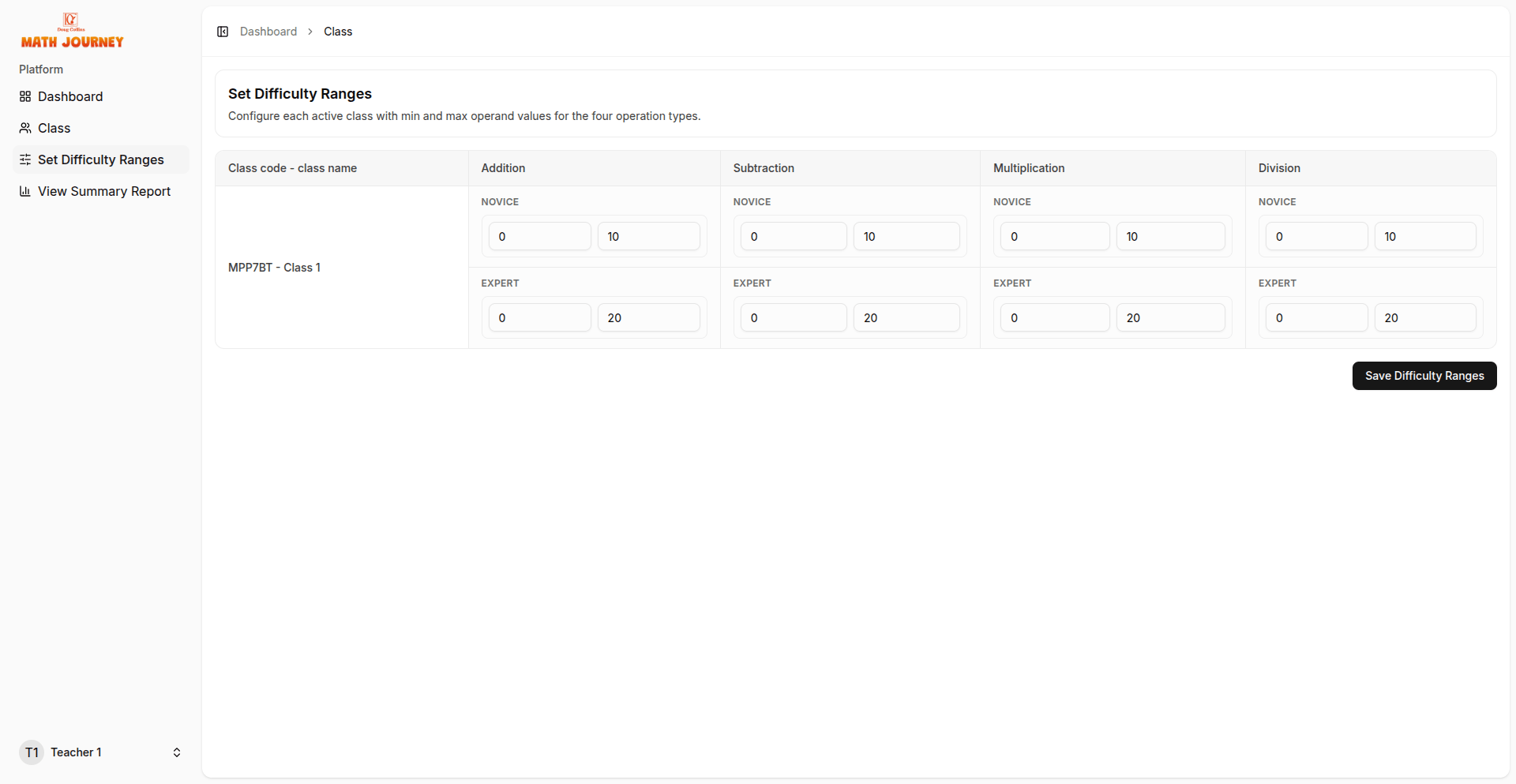Screen dimensions: 1516x784
Task: Click the Platform sidebar section label
Action: pos(41,69)
